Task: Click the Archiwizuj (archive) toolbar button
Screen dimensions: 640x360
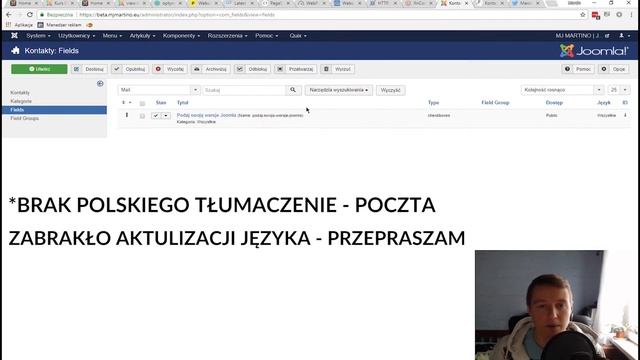Action: (x=210, y=69)
